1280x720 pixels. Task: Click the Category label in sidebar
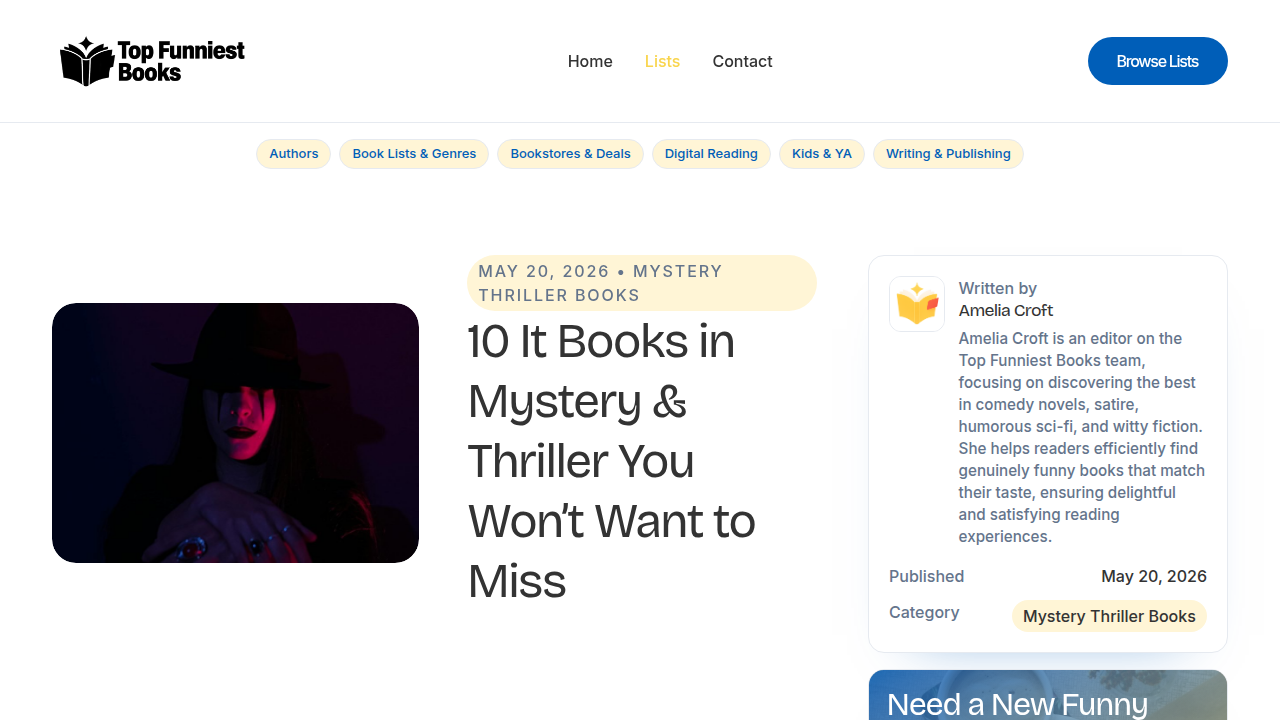tap(924, 612)
